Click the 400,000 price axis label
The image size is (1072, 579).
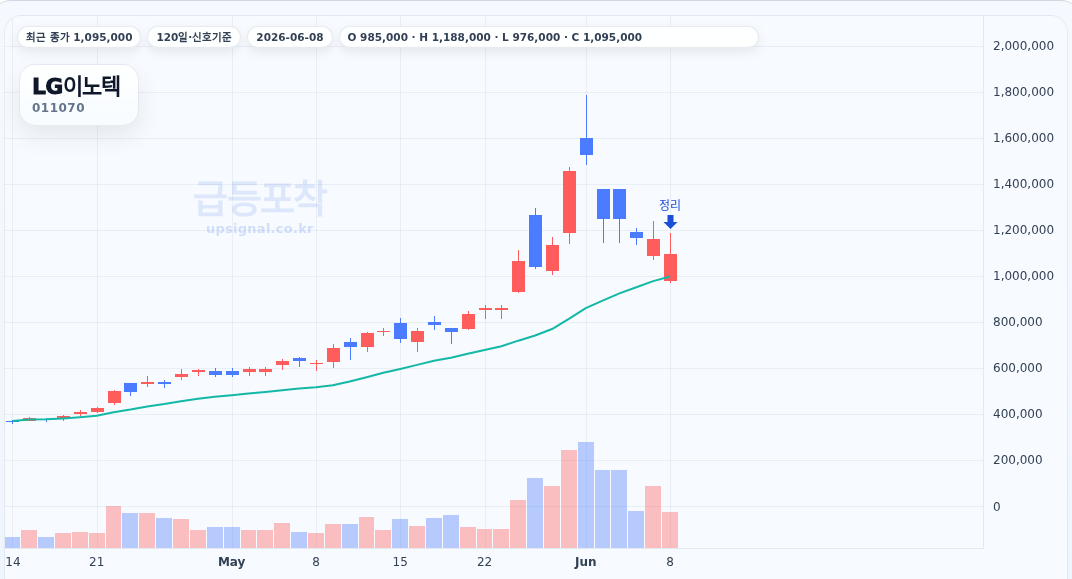coord(1017,414)
